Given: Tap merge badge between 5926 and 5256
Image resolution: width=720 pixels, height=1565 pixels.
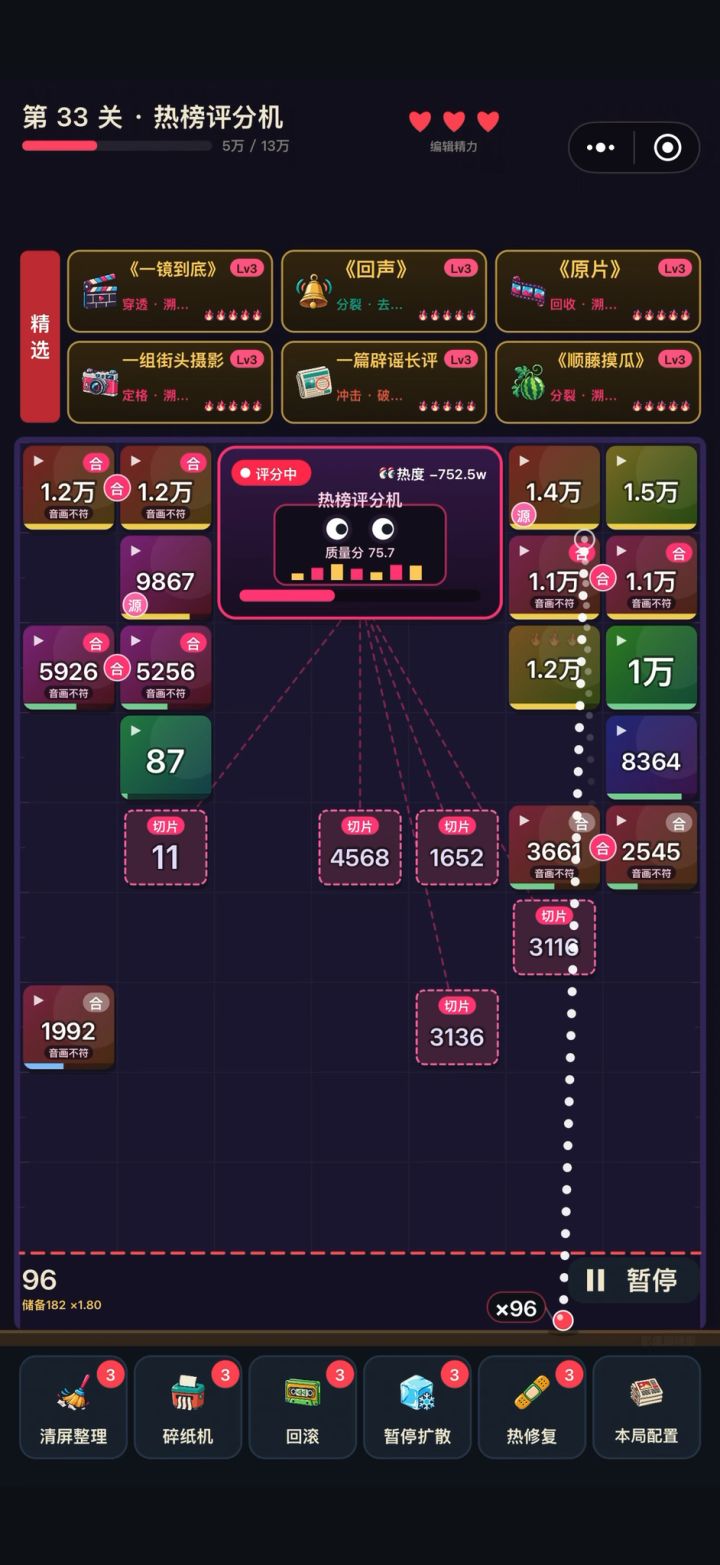Looking at the screenshot, I should (x=117, y=668).
